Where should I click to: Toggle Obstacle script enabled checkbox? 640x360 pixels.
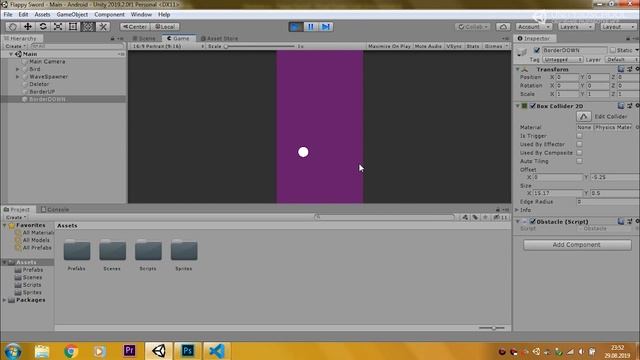pyautogui.click(x=533, y=221)
